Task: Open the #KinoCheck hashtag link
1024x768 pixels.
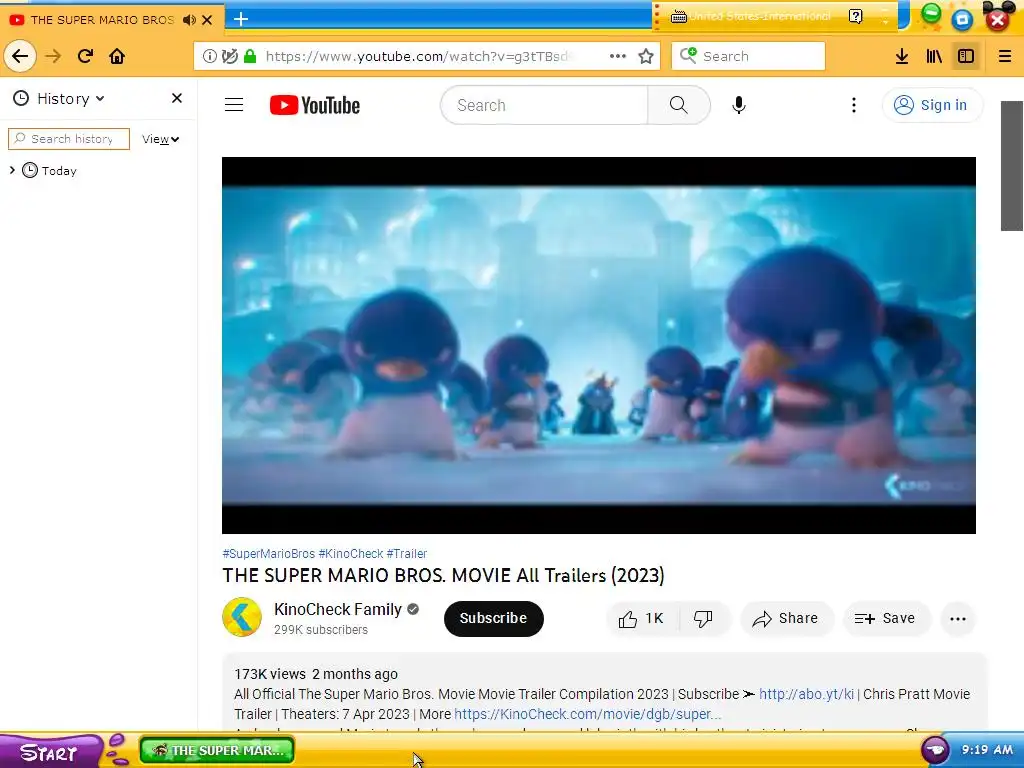Action: (351, 554)
